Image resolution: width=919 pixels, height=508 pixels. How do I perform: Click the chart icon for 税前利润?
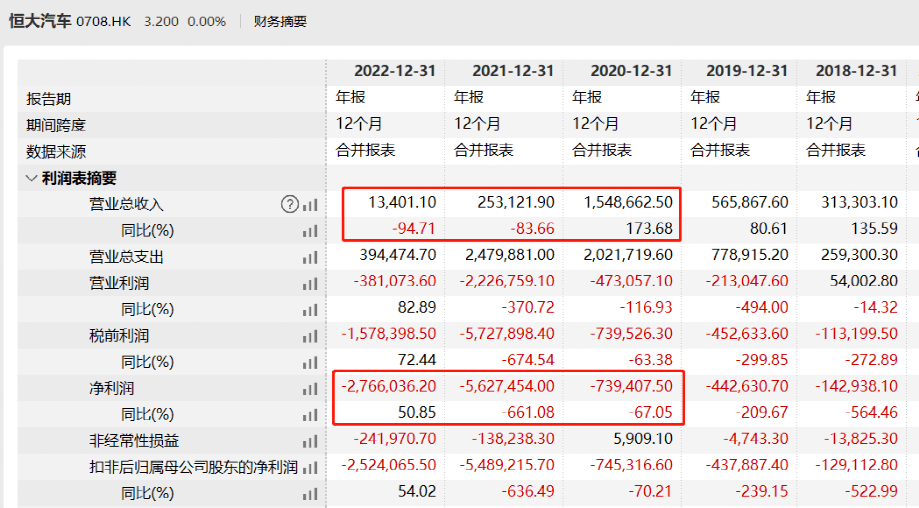point(310,336)
